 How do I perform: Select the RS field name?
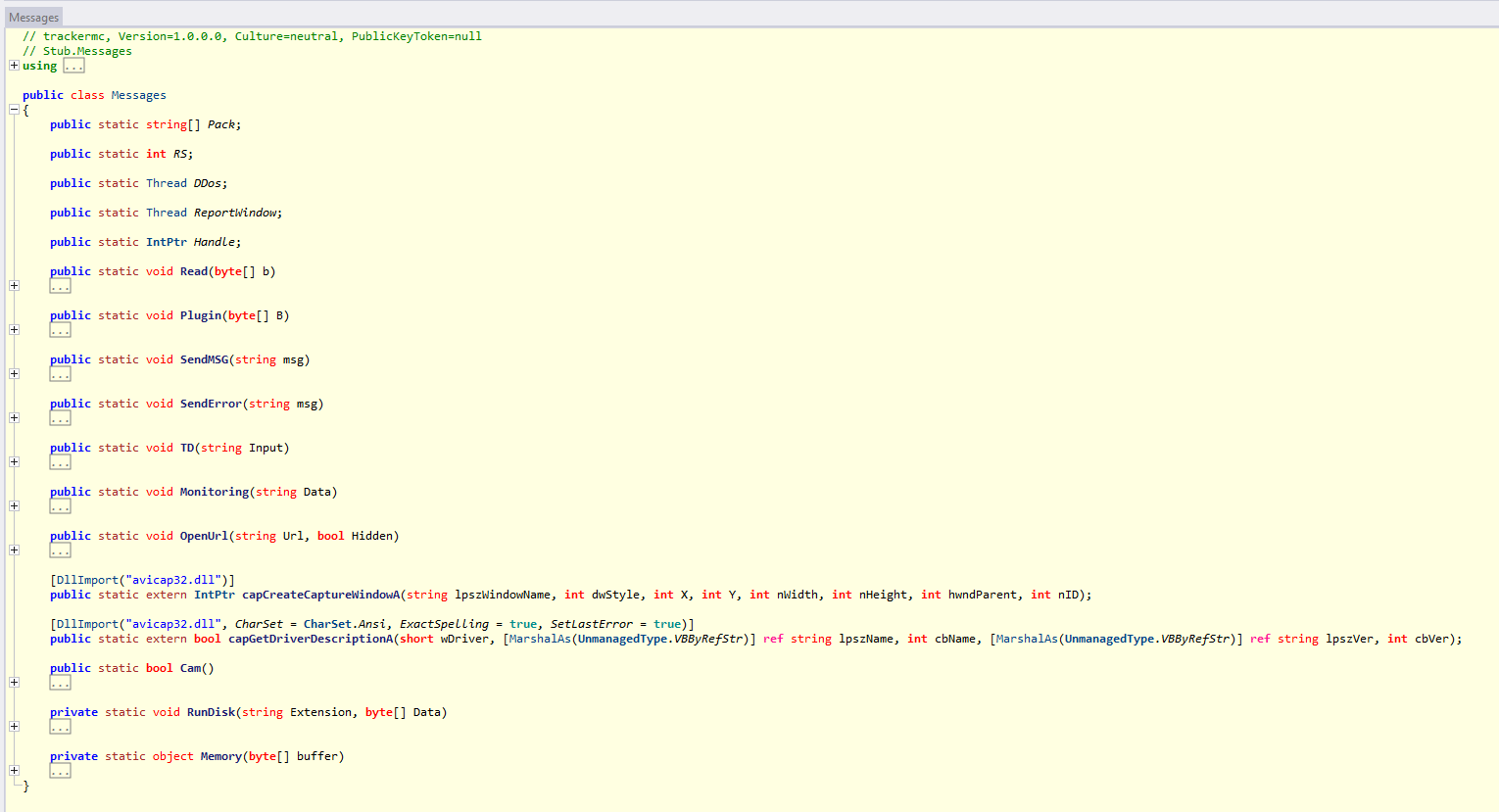tap(180, 154)
